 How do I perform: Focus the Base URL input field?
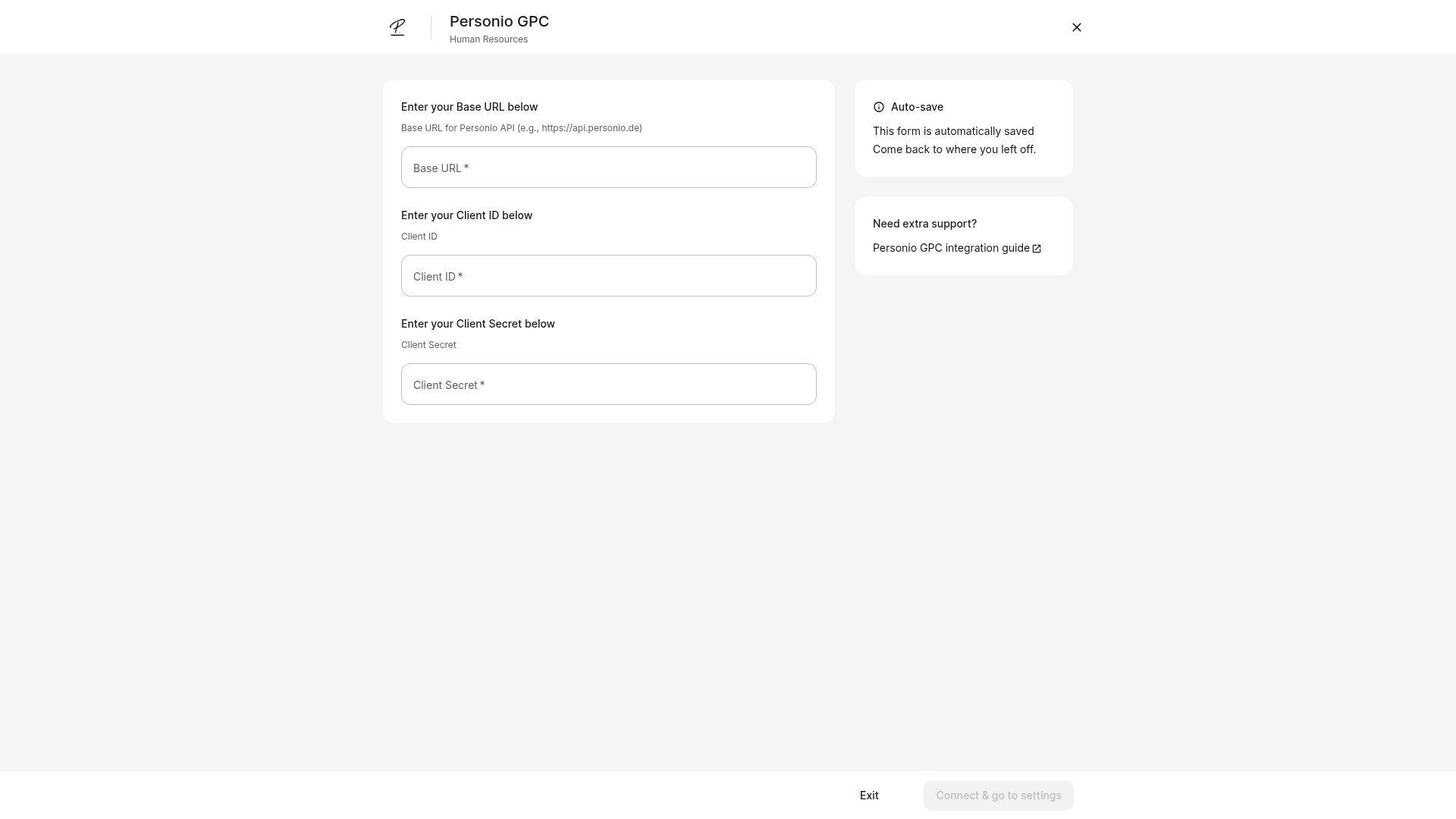click(608, 168)
